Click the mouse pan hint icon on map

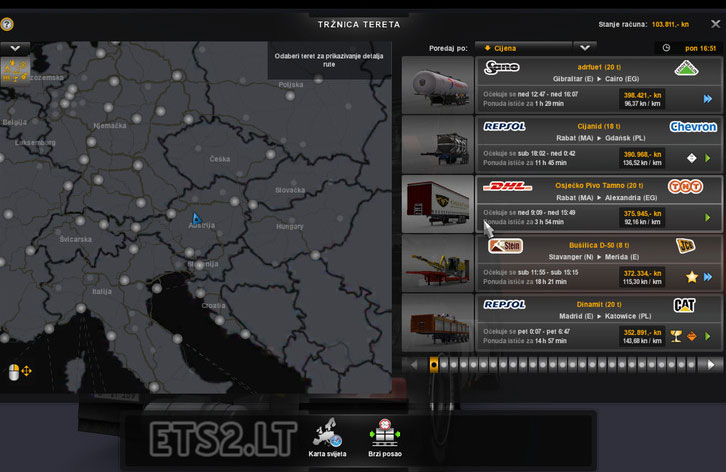(x=19, y=371)
